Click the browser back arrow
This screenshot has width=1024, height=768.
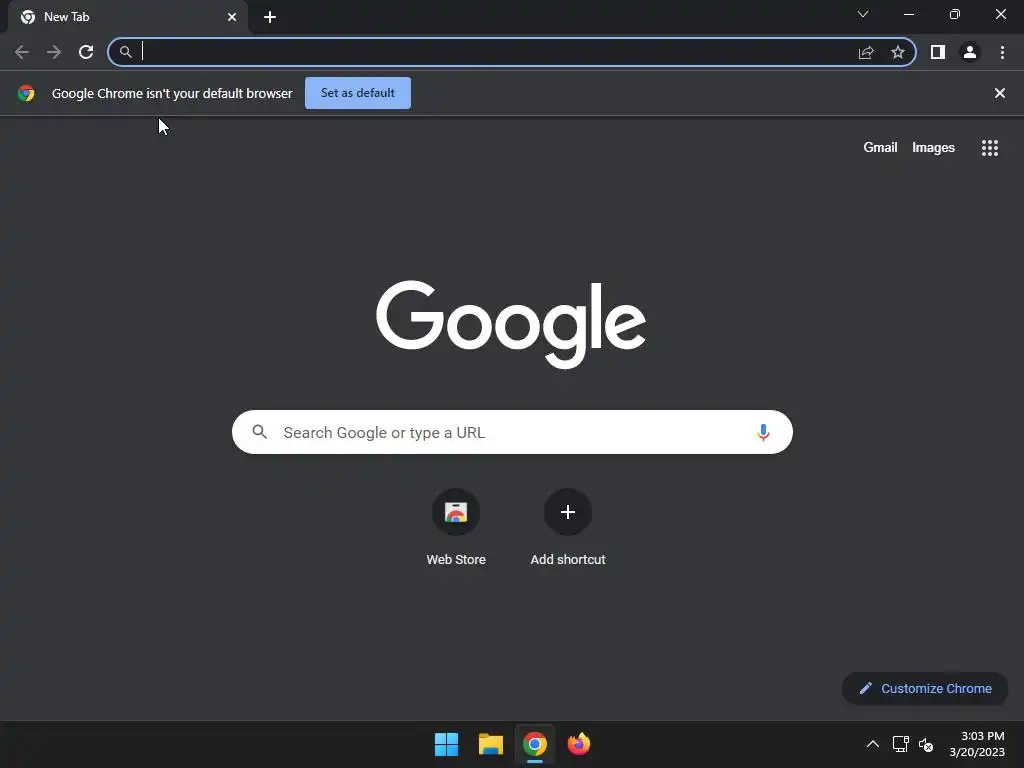(x=22, y=52)
